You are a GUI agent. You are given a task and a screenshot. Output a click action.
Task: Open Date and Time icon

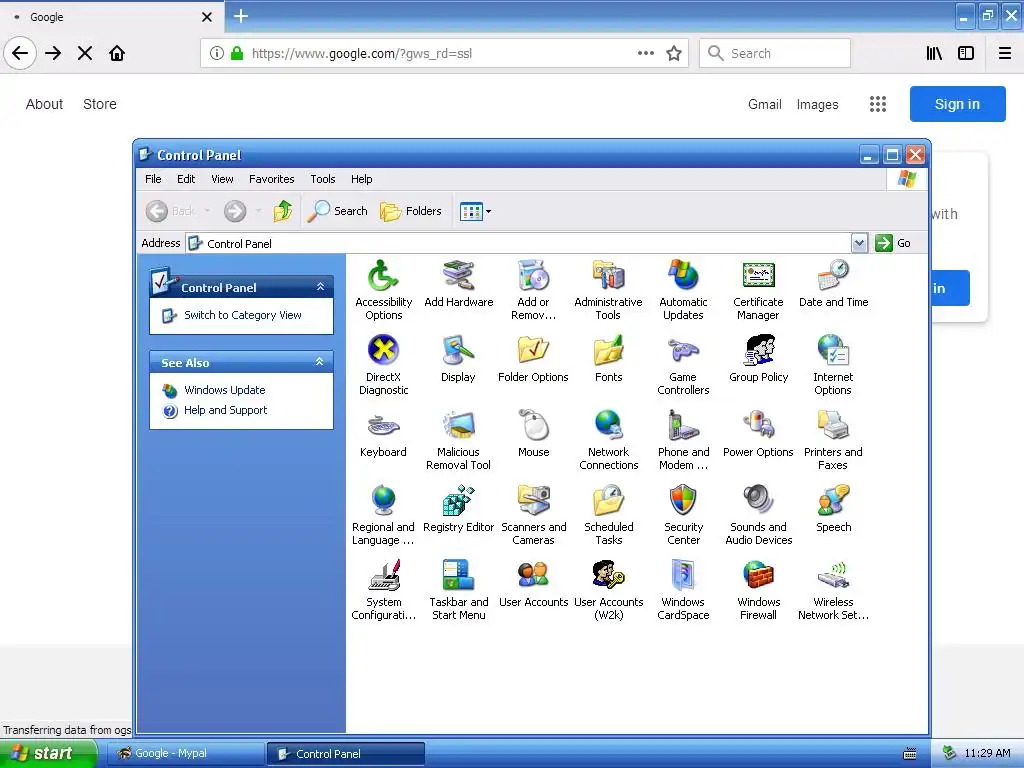[x=833, y=283]
